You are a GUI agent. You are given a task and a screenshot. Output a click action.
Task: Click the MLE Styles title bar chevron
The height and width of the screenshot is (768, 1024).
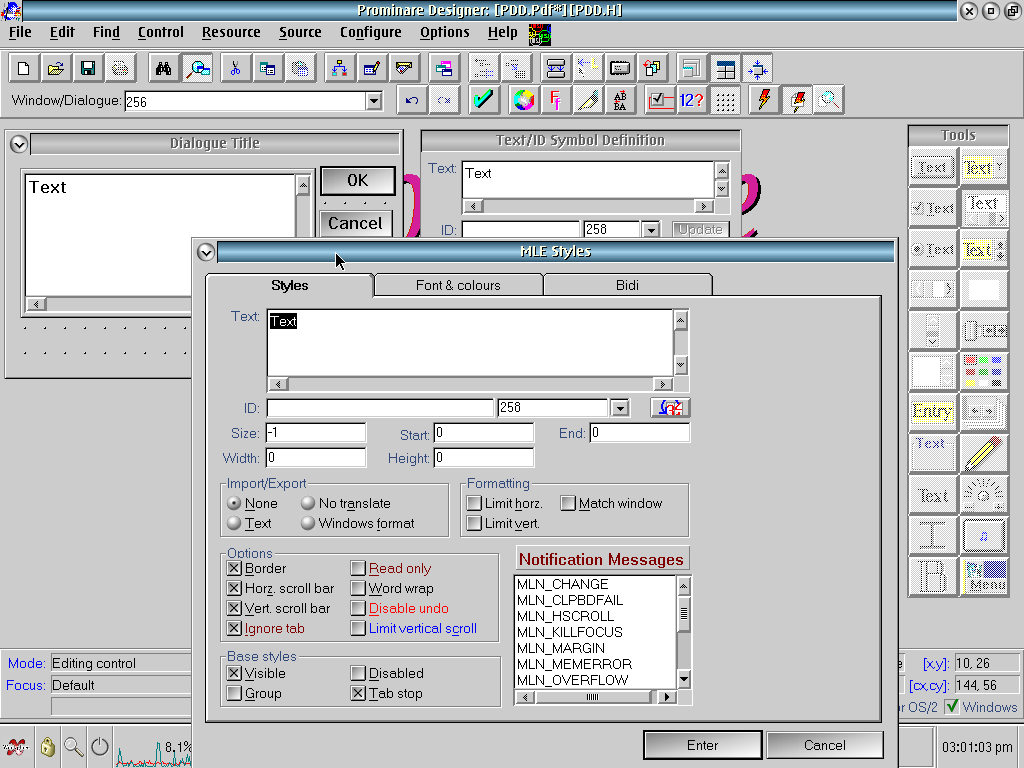coord(206,252)
